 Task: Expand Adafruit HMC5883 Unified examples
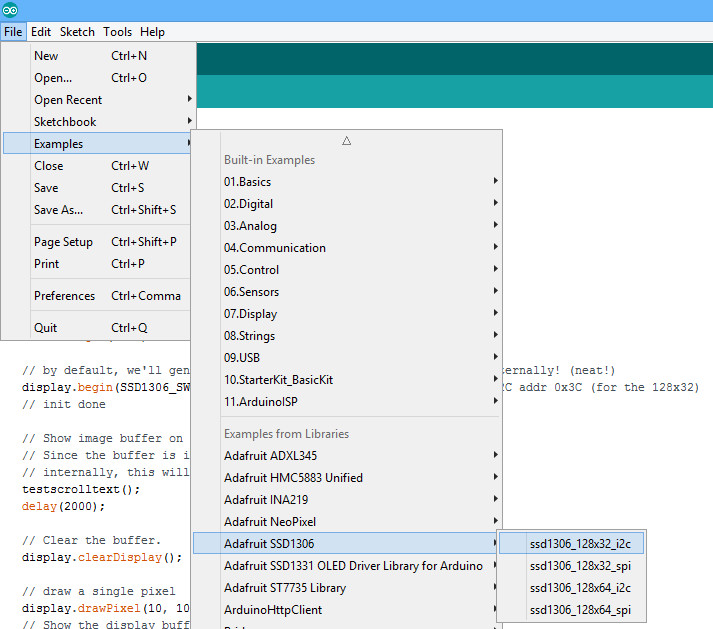(x=347, y=478)
